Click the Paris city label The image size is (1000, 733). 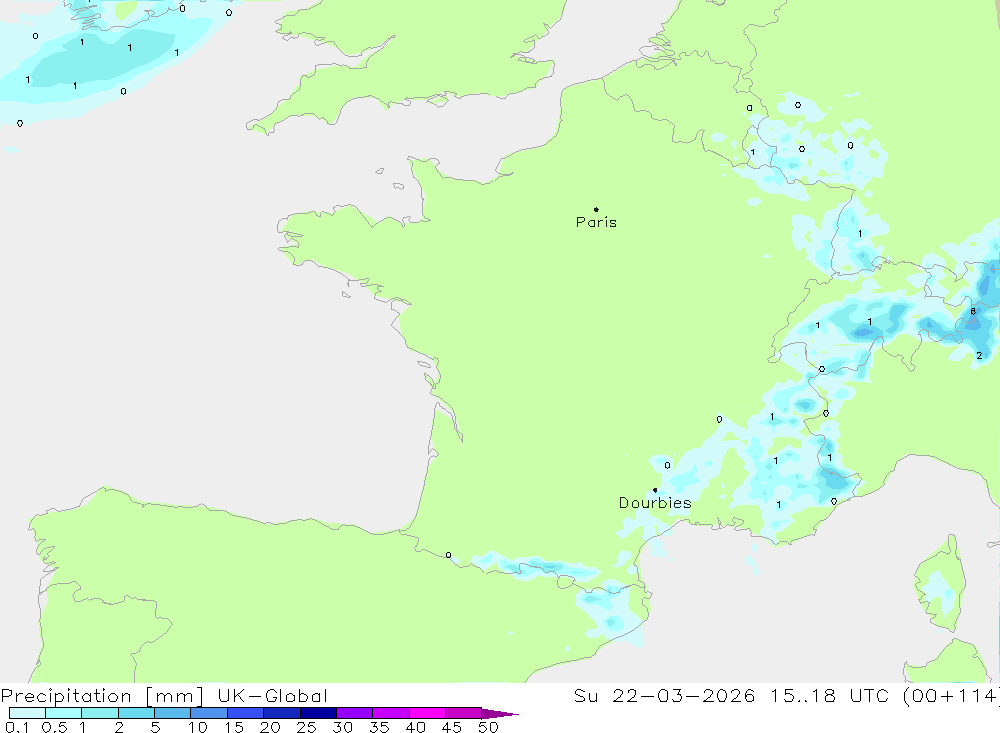(x=596, y=222)
